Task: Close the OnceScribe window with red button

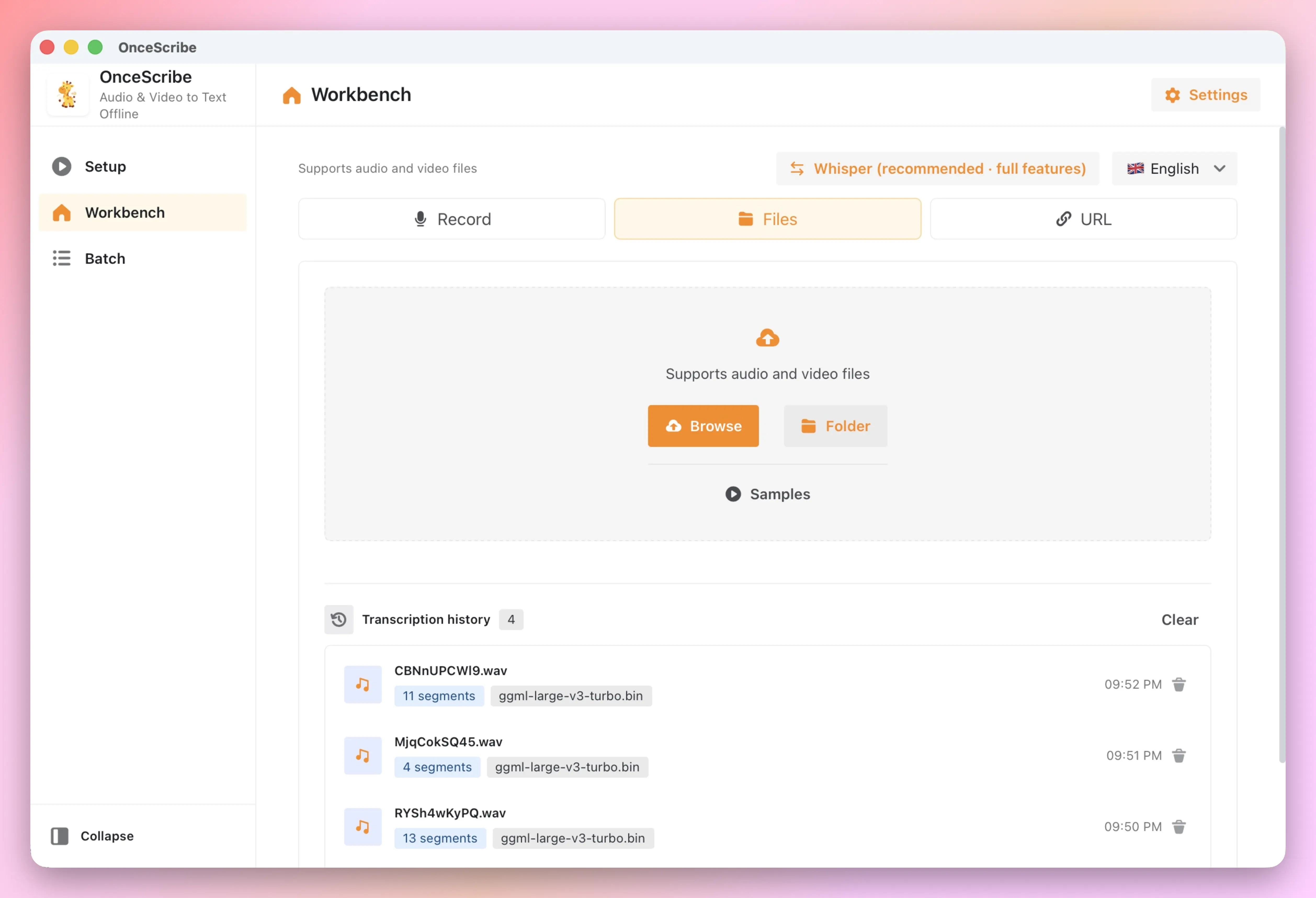Action: click(x=47, y=47)
